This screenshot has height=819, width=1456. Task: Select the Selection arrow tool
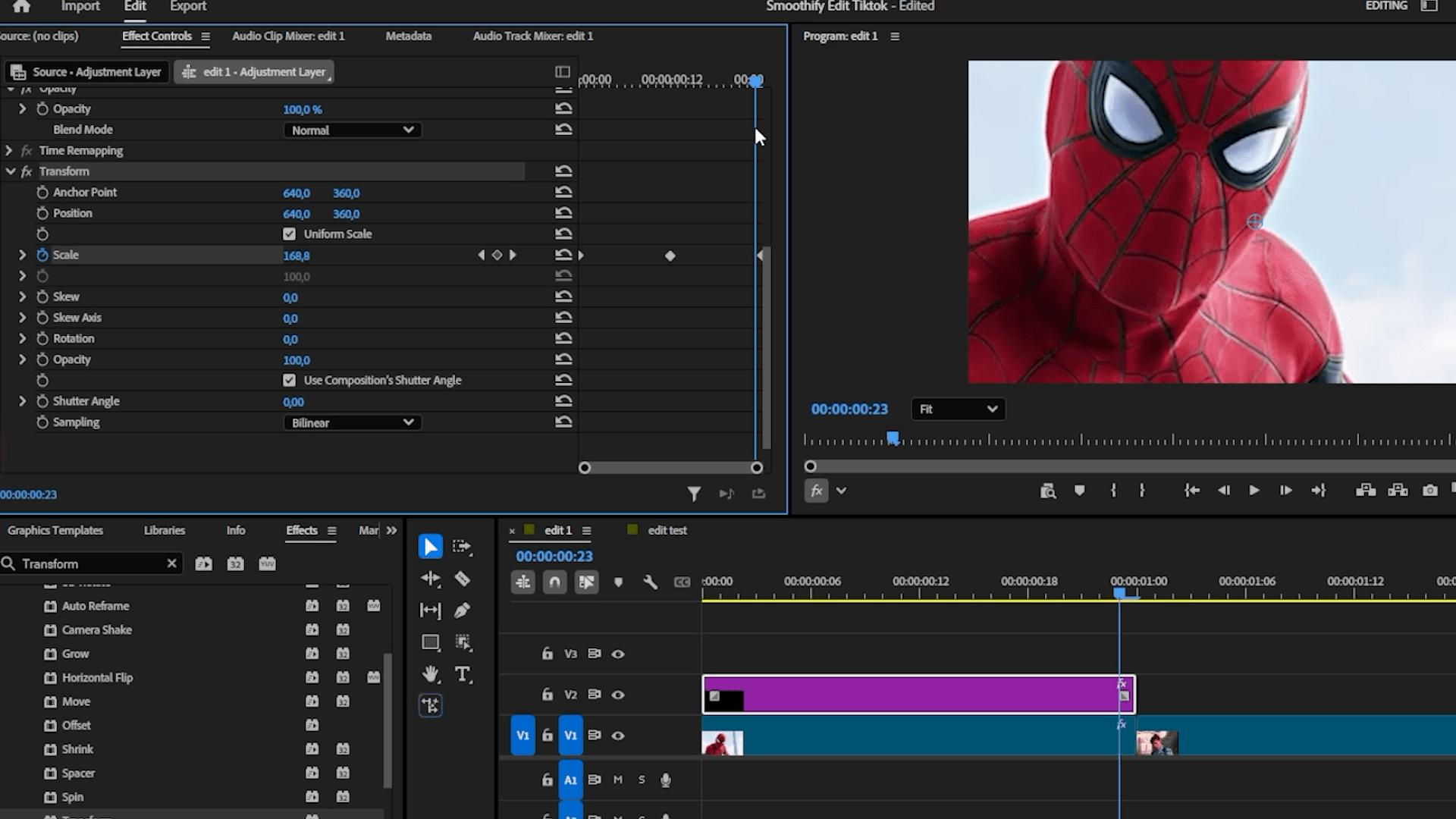point(430,547)
